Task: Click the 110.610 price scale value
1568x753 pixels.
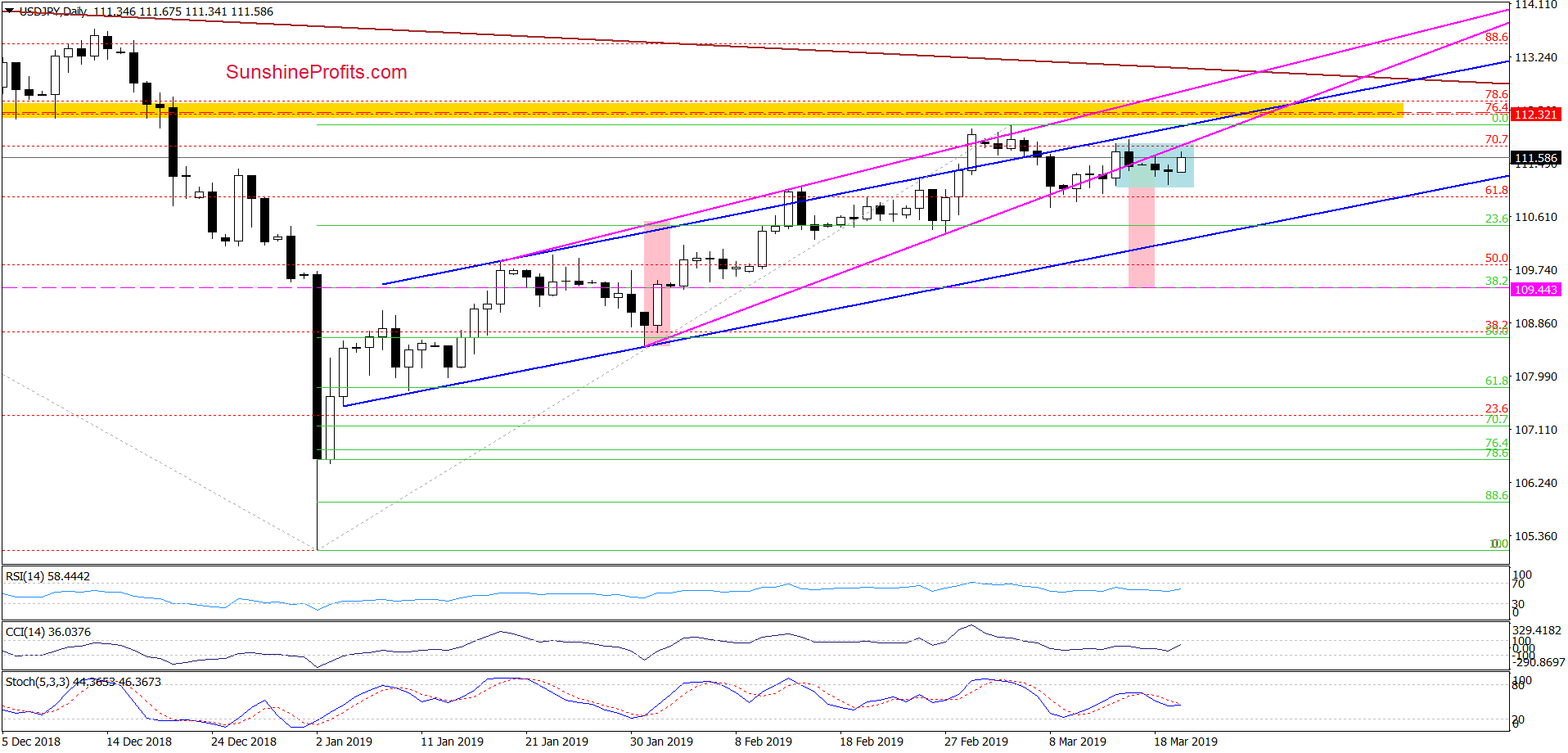Action: coord(1536,217)
